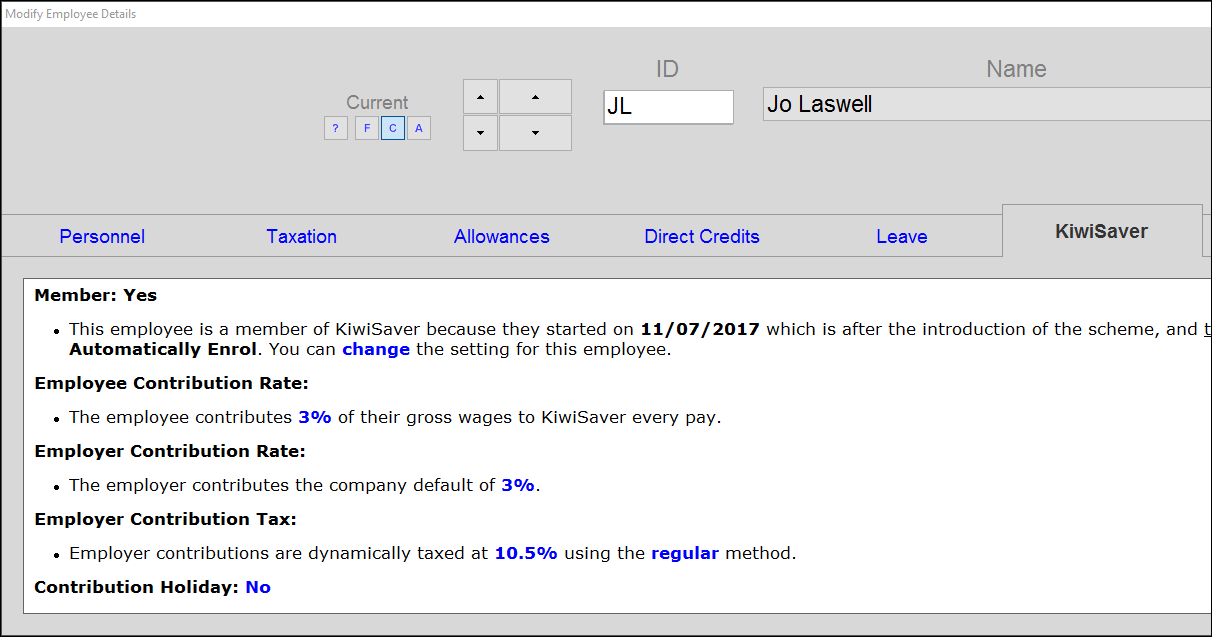The width and height of the screenshot is (1212, 637).
Task: Select the Direct Credits tab
Action: [x=702, y=237]
